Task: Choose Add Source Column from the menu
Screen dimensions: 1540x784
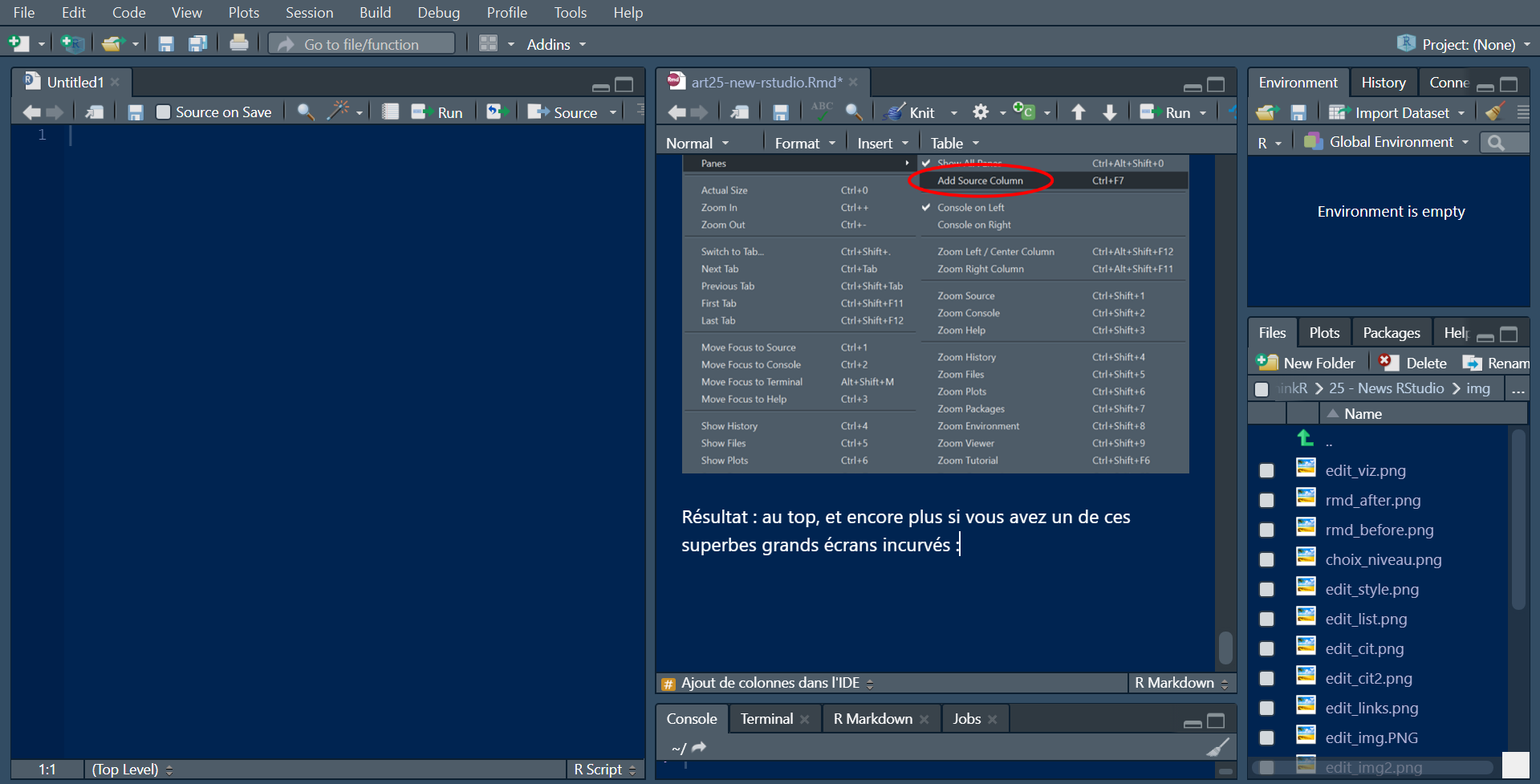Action: (981, 180)
